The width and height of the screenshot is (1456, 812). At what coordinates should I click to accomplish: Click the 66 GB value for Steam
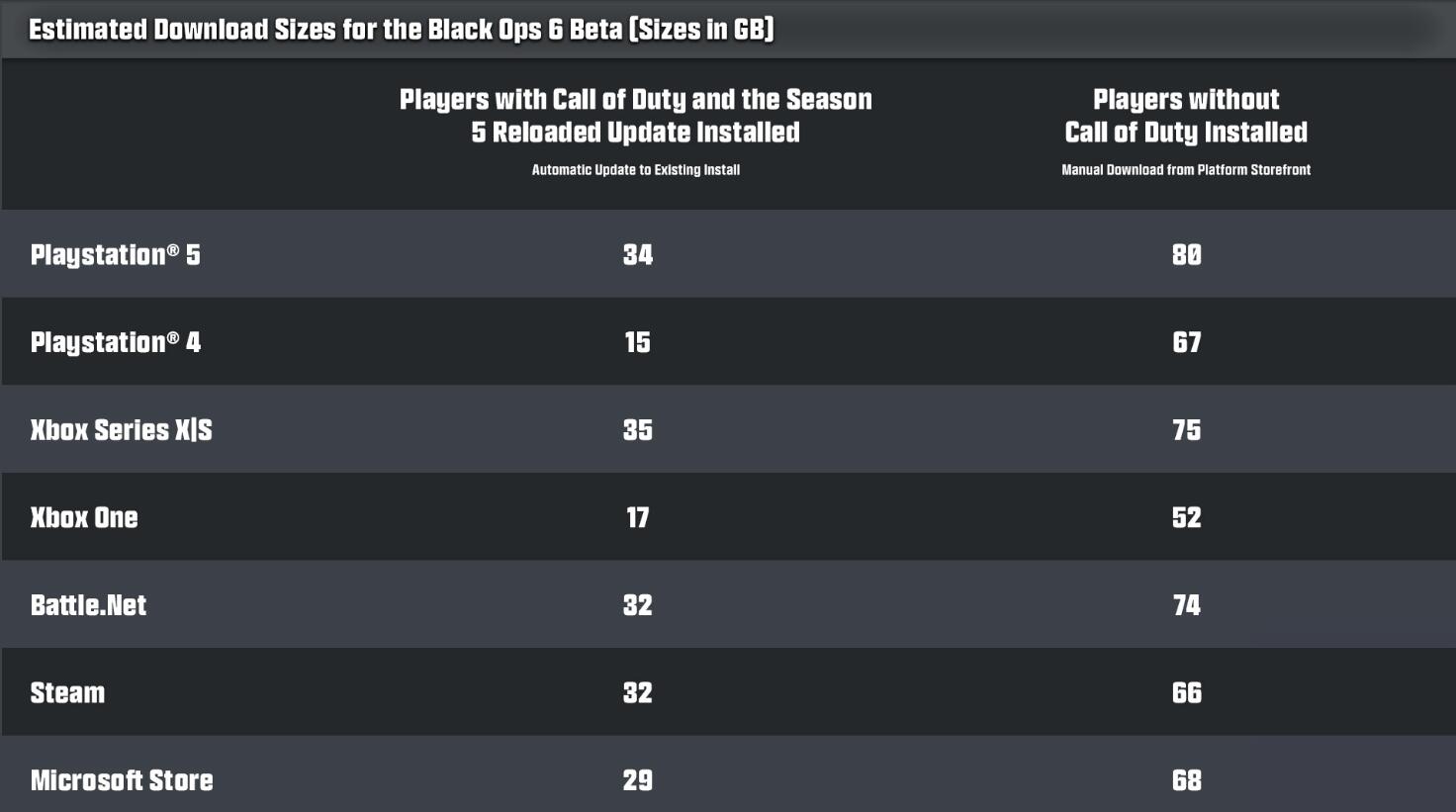pos(1186,692)
